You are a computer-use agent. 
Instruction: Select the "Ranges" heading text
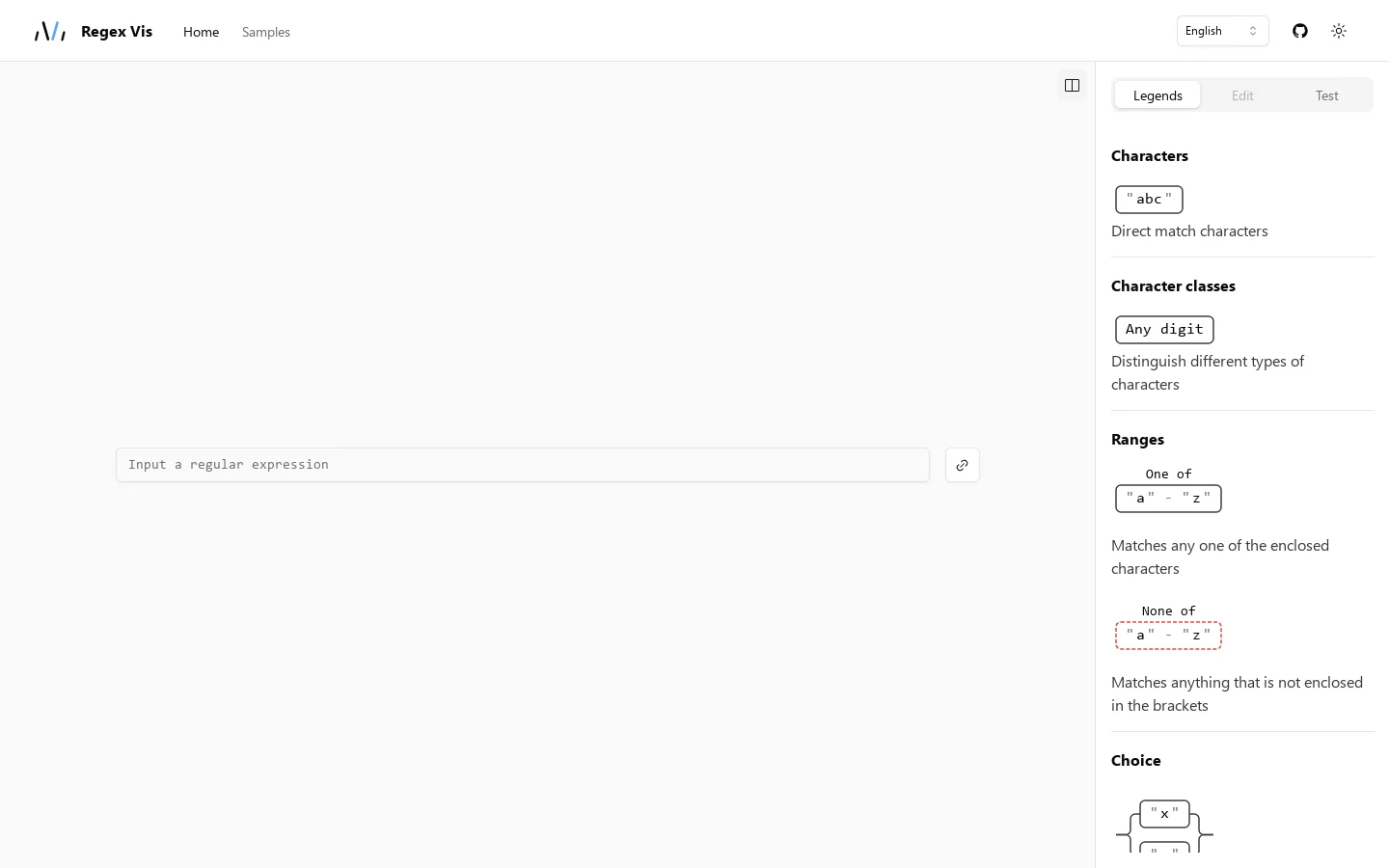(1137, 440)
